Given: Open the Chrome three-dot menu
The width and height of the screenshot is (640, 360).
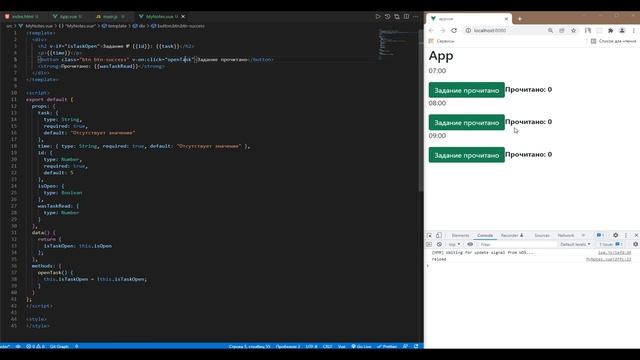Looking at the screenshot, I should click(634, 31).
